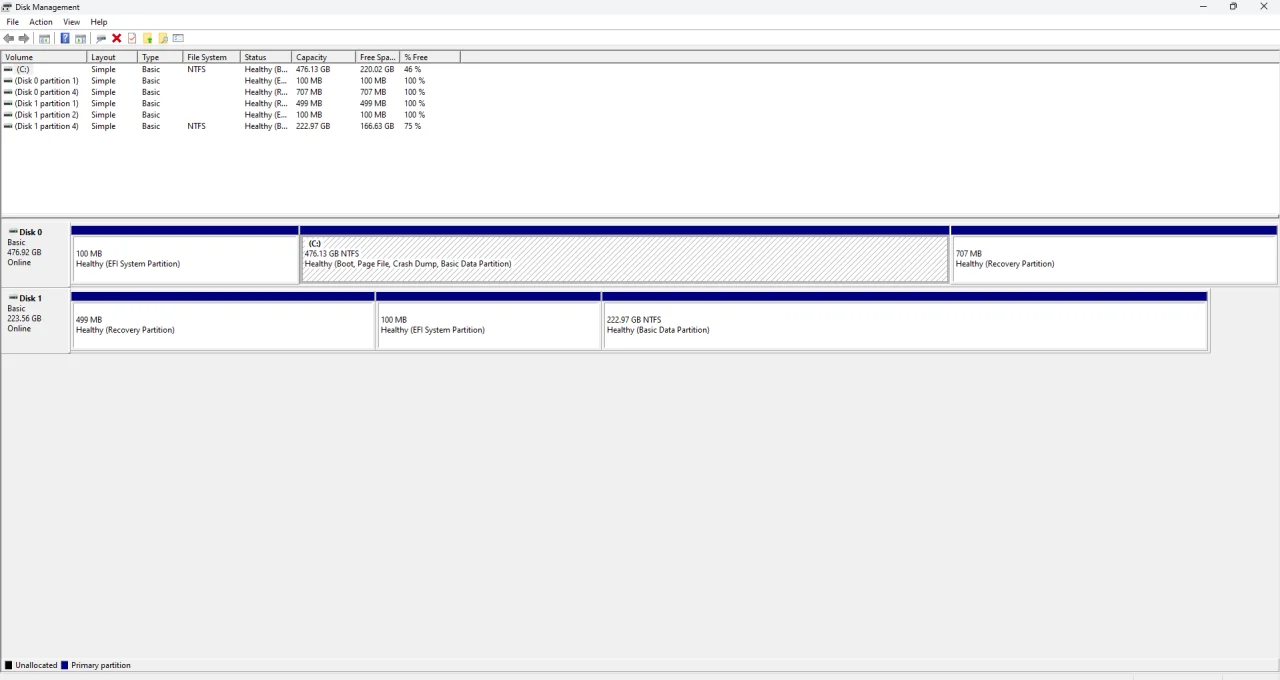This screenshot has width=1280, height=680.
Task: Click the "75 %" free percentage cell
Action: [413, 127]
